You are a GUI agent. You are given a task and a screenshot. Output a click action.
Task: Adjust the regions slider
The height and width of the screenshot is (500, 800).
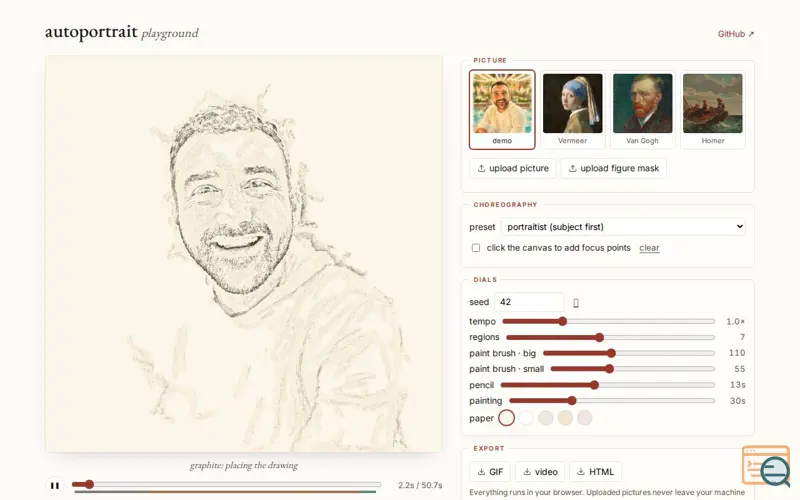click(x=610, y=337)
